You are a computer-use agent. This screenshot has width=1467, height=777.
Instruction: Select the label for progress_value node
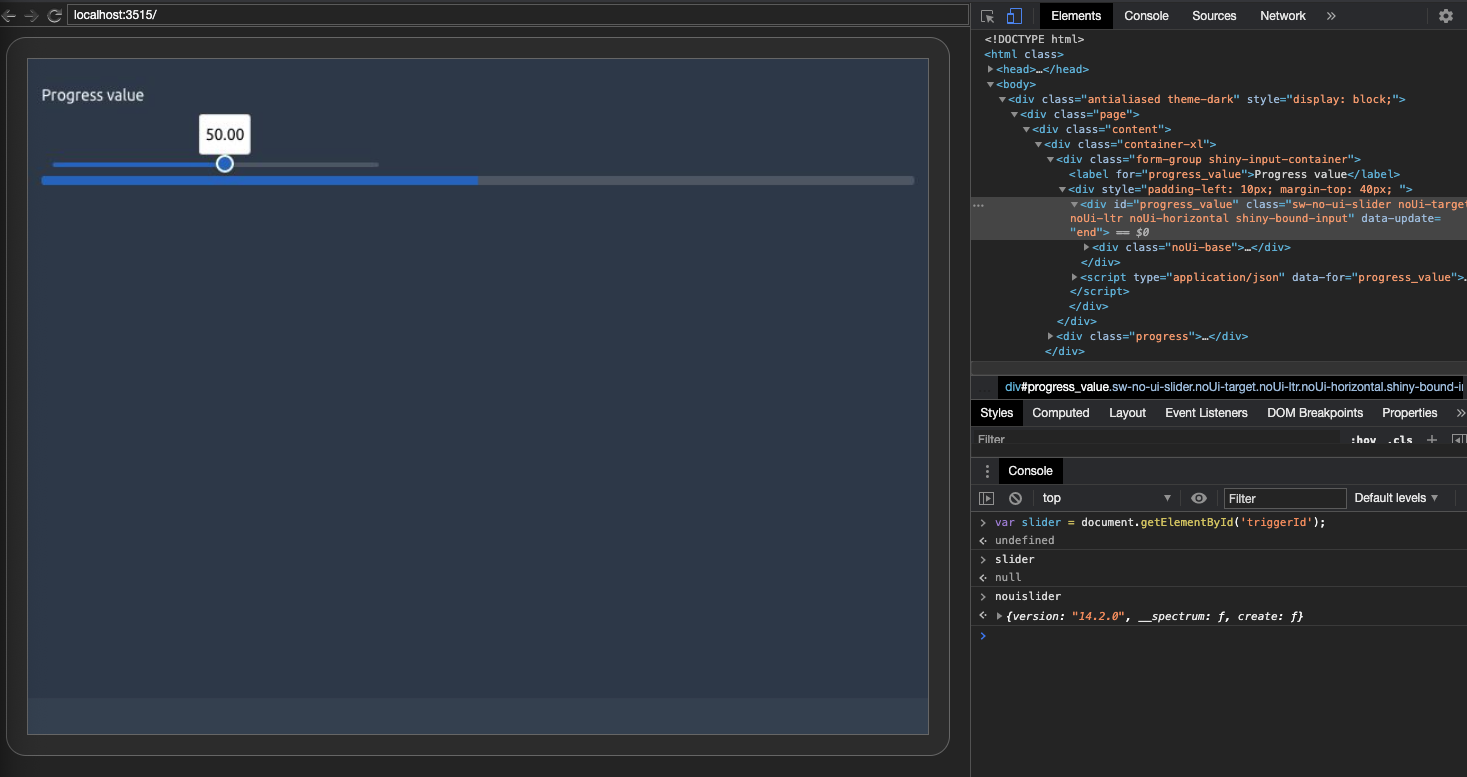tap(1234, 174)
